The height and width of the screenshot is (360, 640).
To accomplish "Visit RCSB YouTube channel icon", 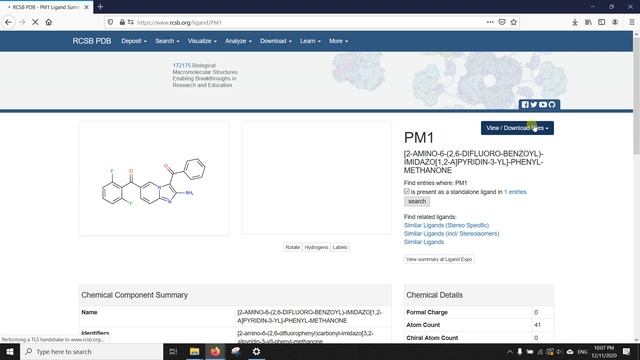I will 543,105.
